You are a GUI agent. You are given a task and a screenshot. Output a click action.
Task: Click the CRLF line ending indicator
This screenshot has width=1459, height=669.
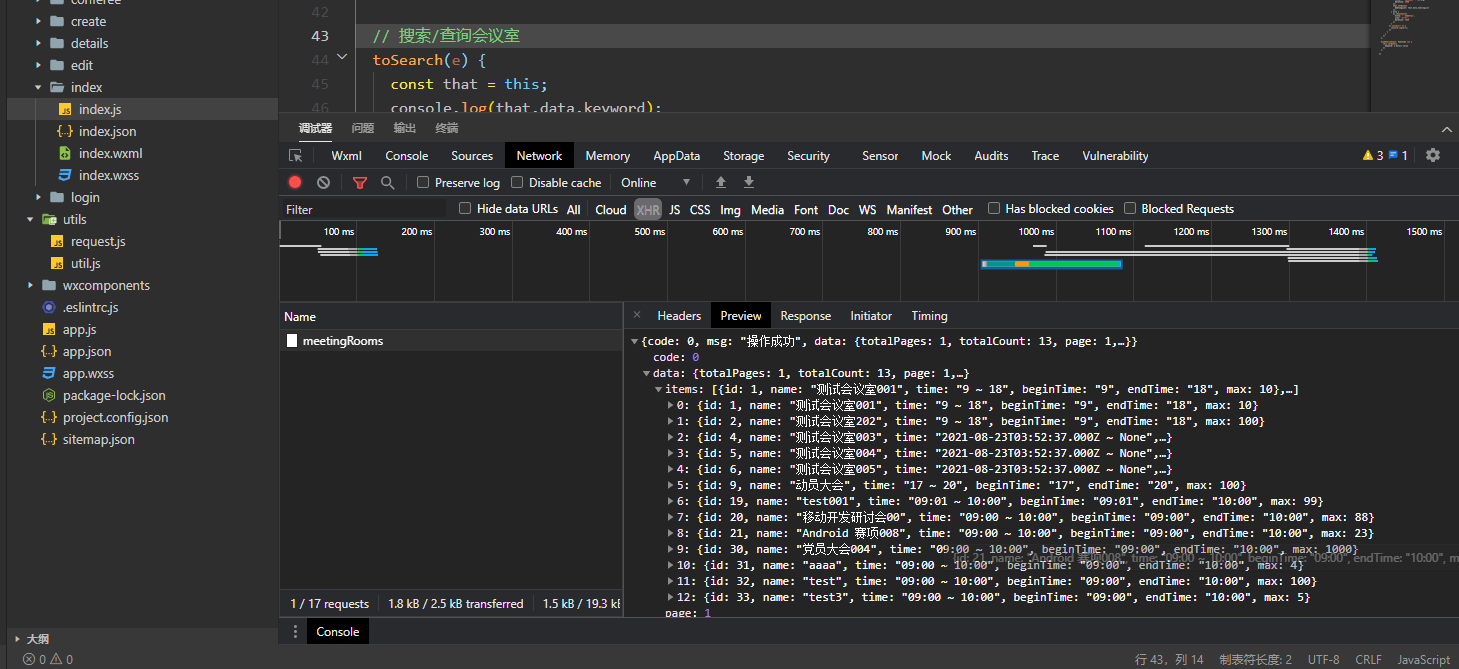point(1368,660)
